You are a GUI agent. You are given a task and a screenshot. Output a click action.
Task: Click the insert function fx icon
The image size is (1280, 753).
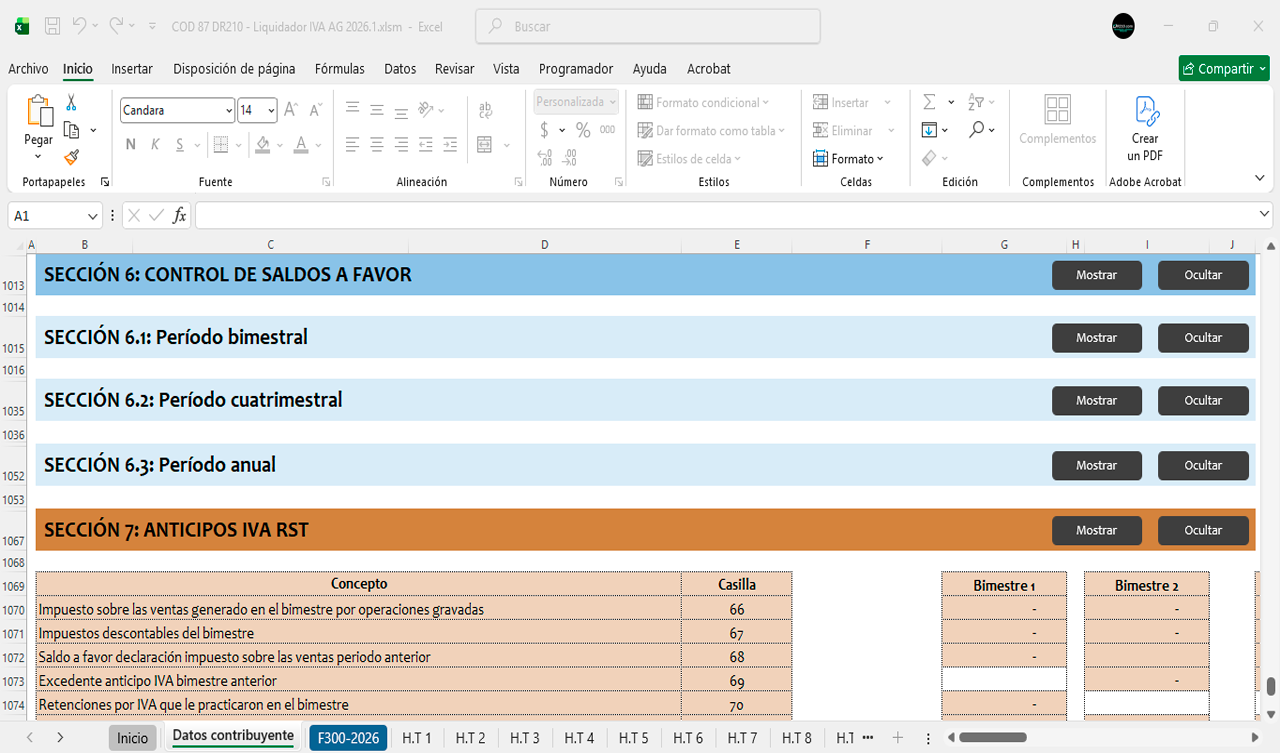pyautogui.click(x=180, y=215)
